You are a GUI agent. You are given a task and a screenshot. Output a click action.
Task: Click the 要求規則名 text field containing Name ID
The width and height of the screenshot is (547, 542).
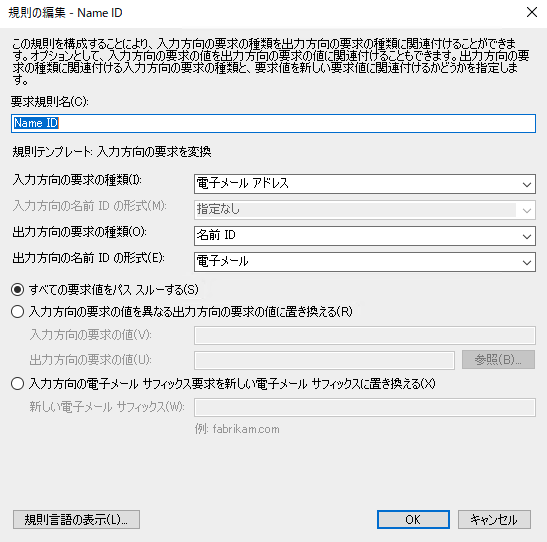(x=274, y=123)
